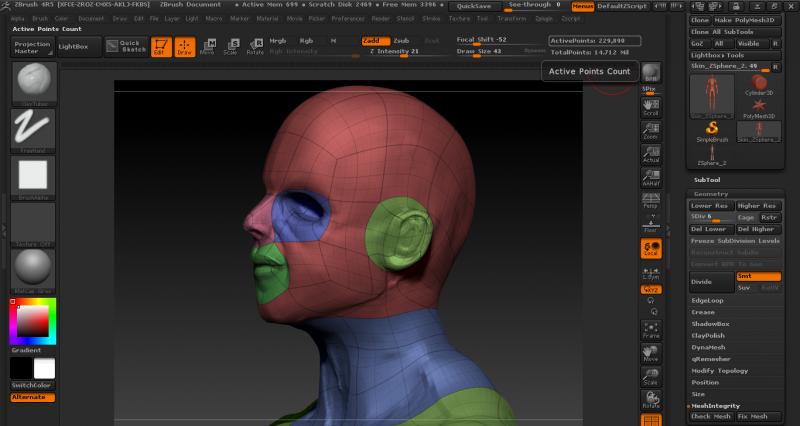Toggle the Smt smoothing option
This screenshot has width=800, height=426.
point(758,276)
